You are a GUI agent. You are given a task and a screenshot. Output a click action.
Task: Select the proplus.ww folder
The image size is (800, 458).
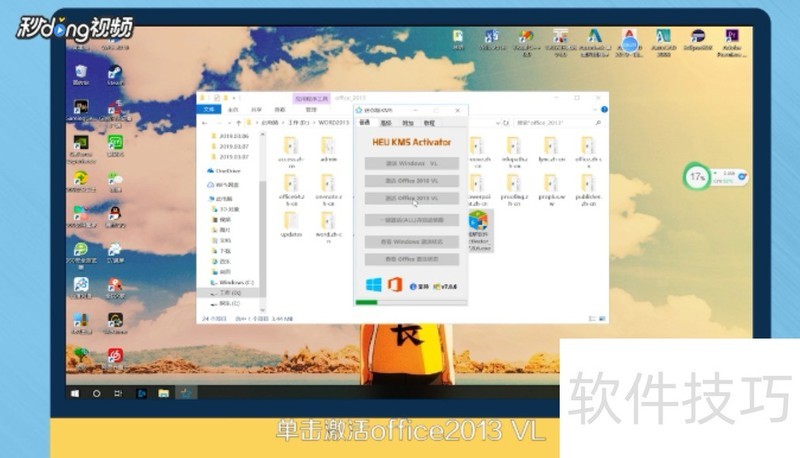click(551, 190)
